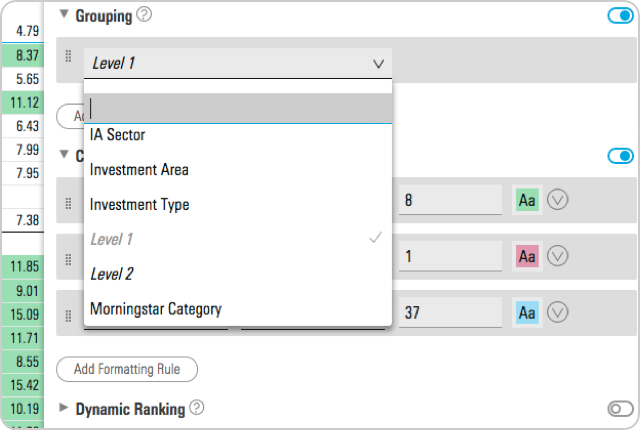Click the Add Formatting Rule button

click(127, 369)
